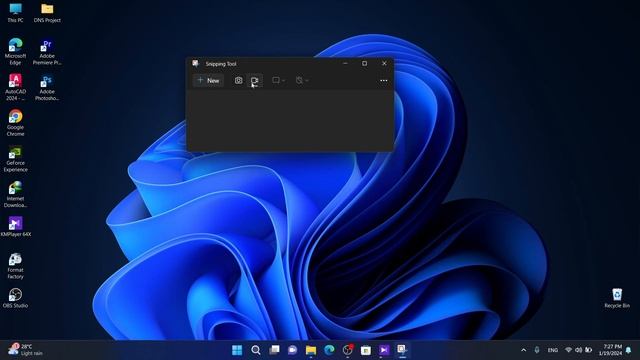This screenshot has width=640, height=360.
Task: Open KMPlayer from taskbar
Action: tap(384, 350)
